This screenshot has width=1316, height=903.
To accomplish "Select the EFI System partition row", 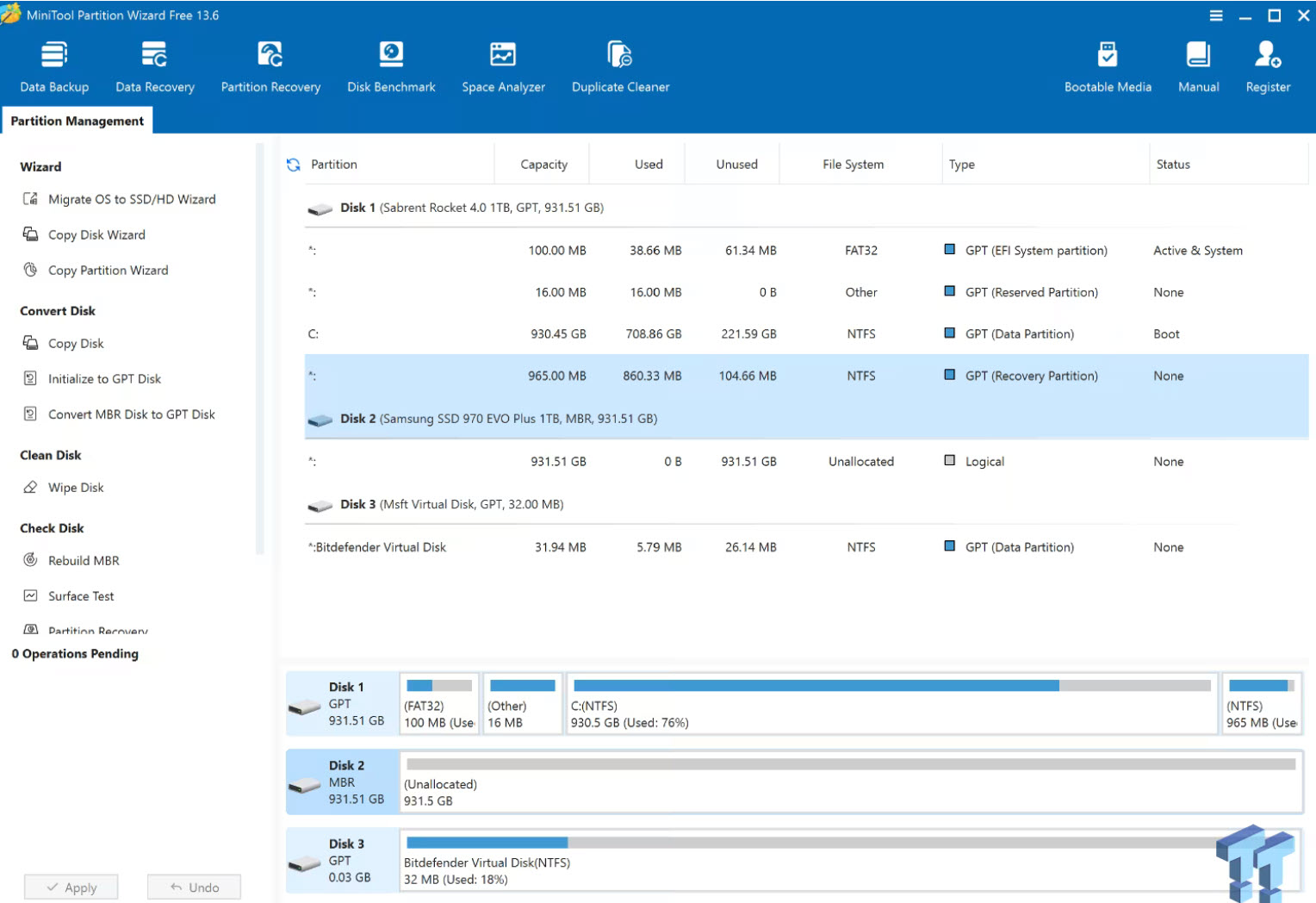I will point(806,250).
